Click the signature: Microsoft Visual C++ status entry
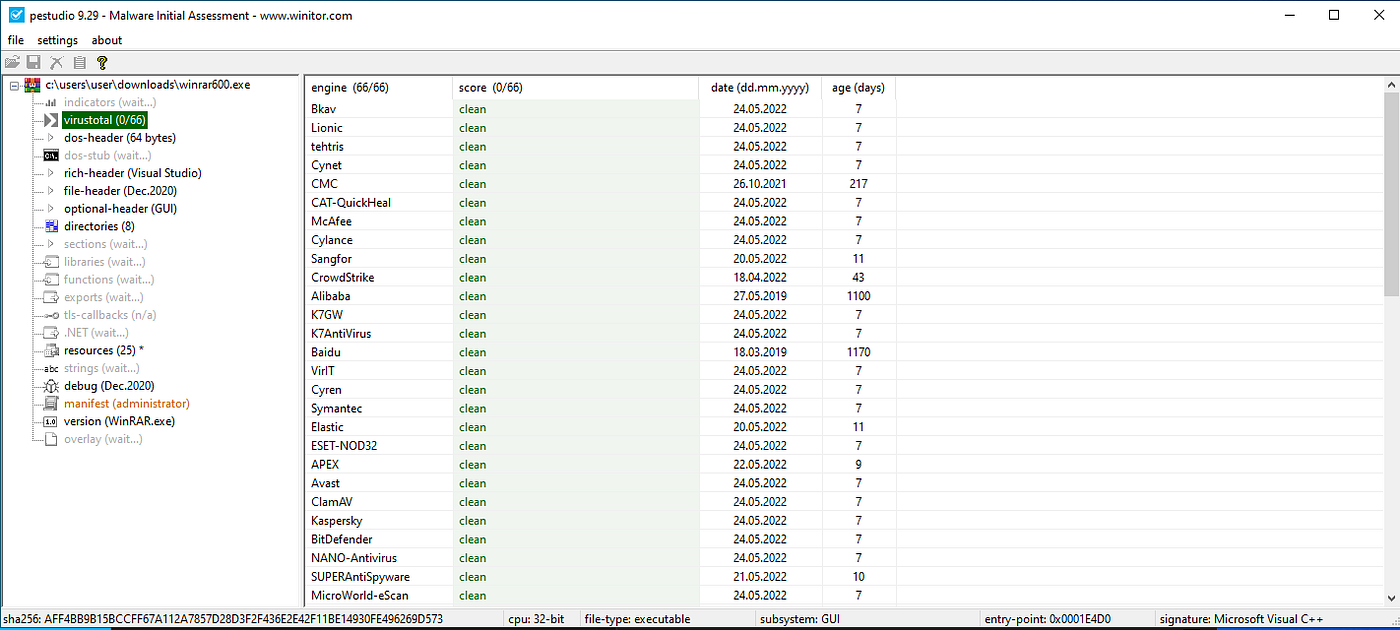The width and height of the screenshot is (1400, 630). tap(1241, 619)
